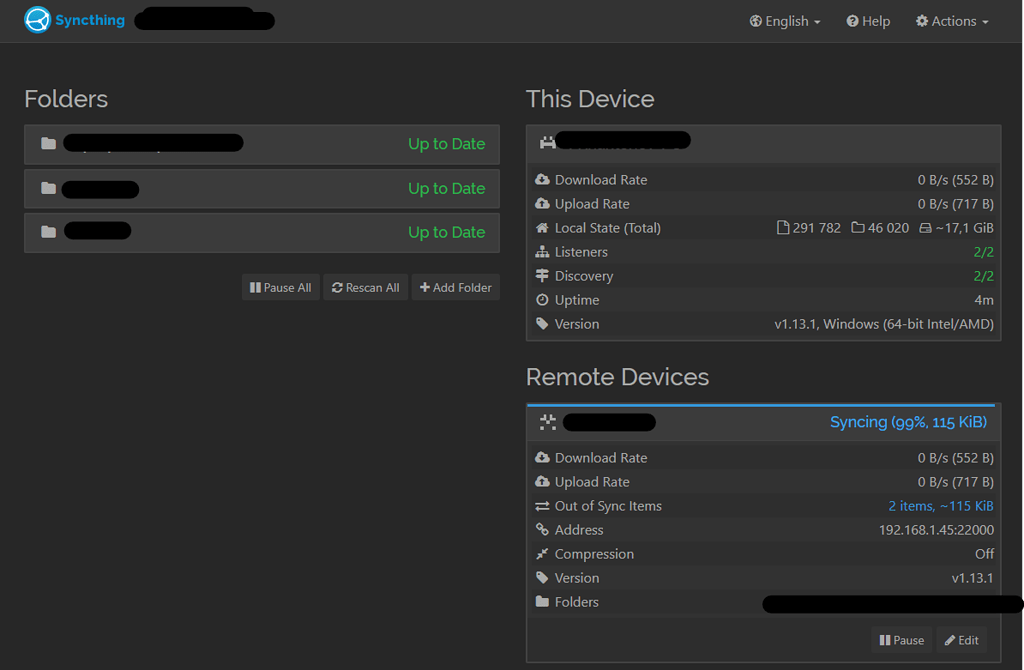Viewport: 1024px width, 670px height.
Task: Open the English language dropdown
Action: click(784, 20)
